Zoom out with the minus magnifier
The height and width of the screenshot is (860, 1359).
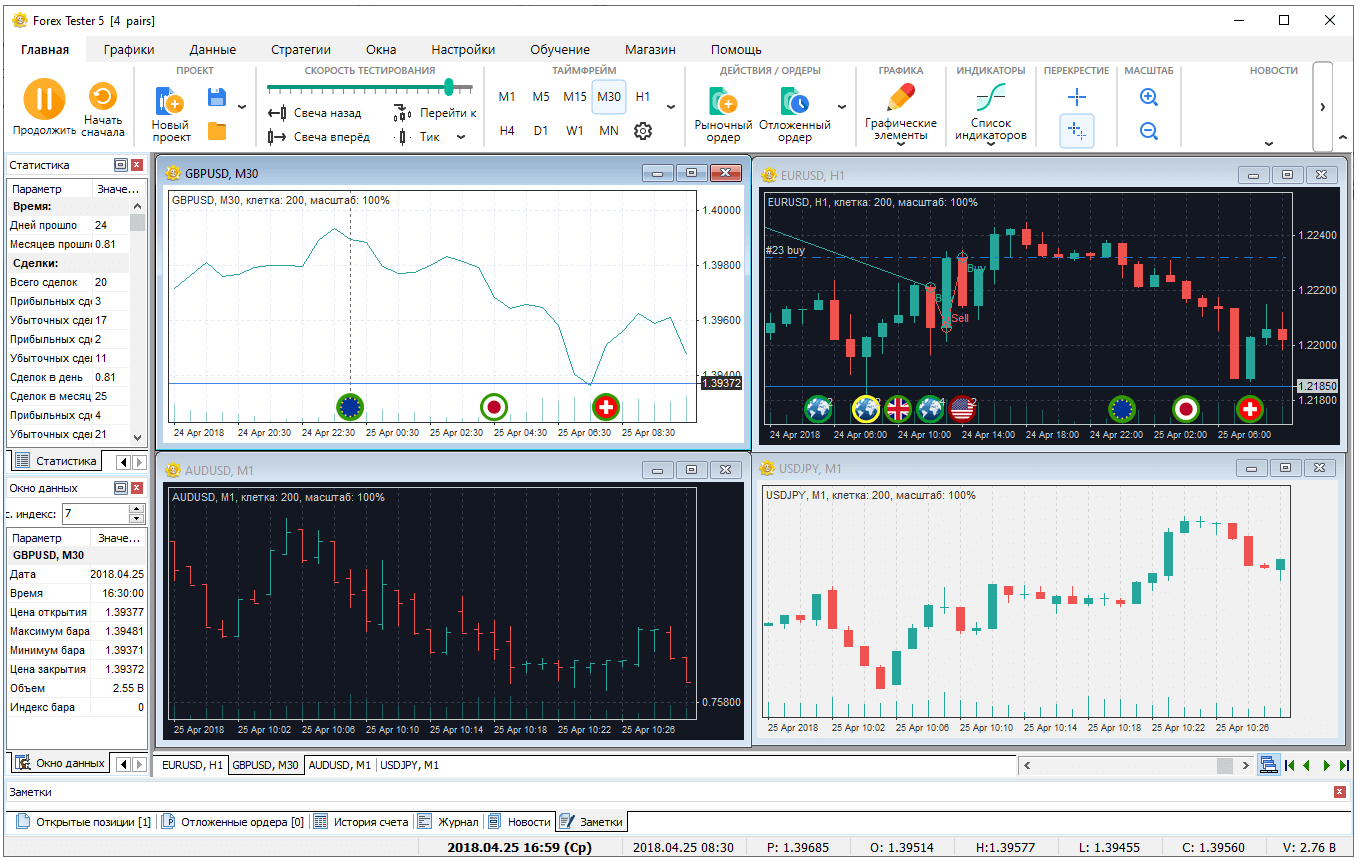click(1149, 131)
